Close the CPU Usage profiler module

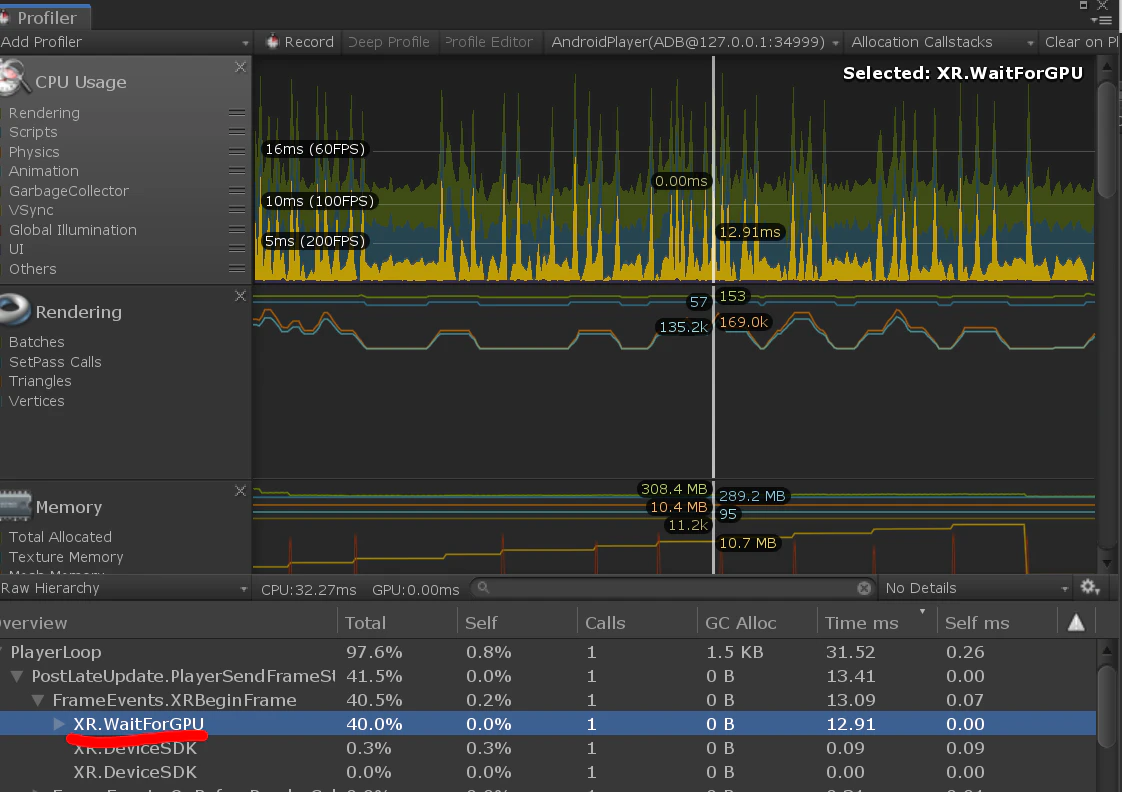[x=240, y=67]
